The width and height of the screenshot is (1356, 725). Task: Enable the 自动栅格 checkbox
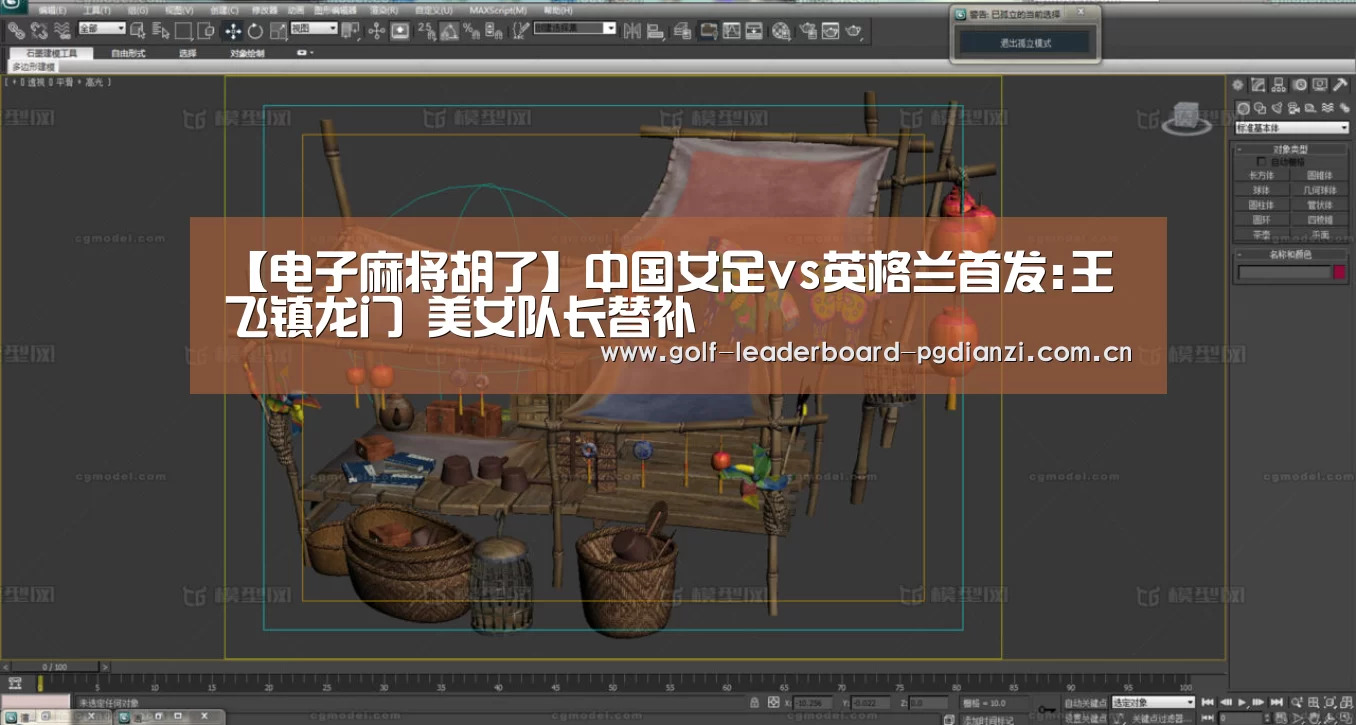pyautogui.click(x=1262, y=161)
